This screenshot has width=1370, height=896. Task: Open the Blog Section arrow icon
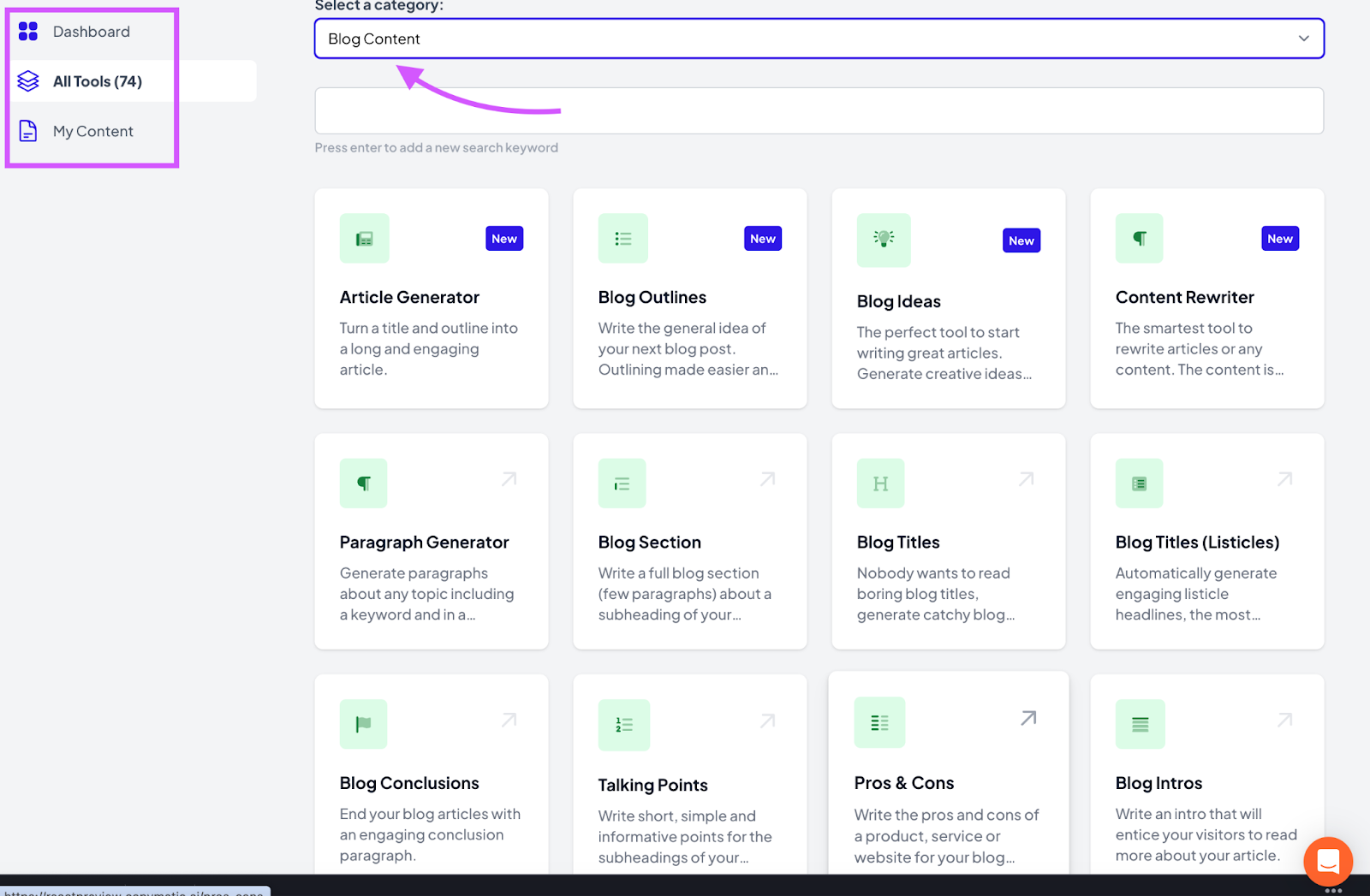pyautogui.click(x=767, y=479)
